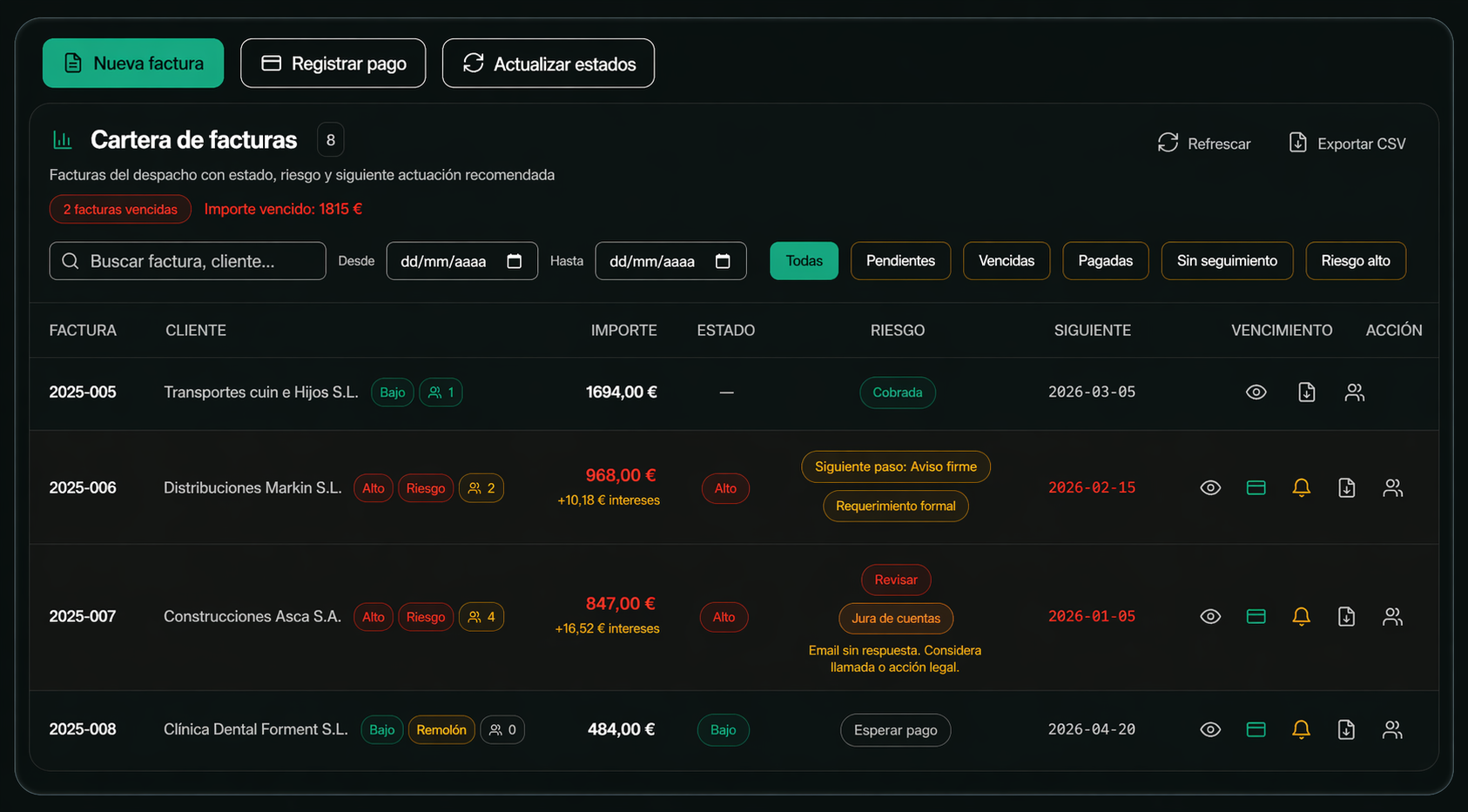Open Desde calendar picker icon
The image size is (1468, 812).
tap(515, 261)
